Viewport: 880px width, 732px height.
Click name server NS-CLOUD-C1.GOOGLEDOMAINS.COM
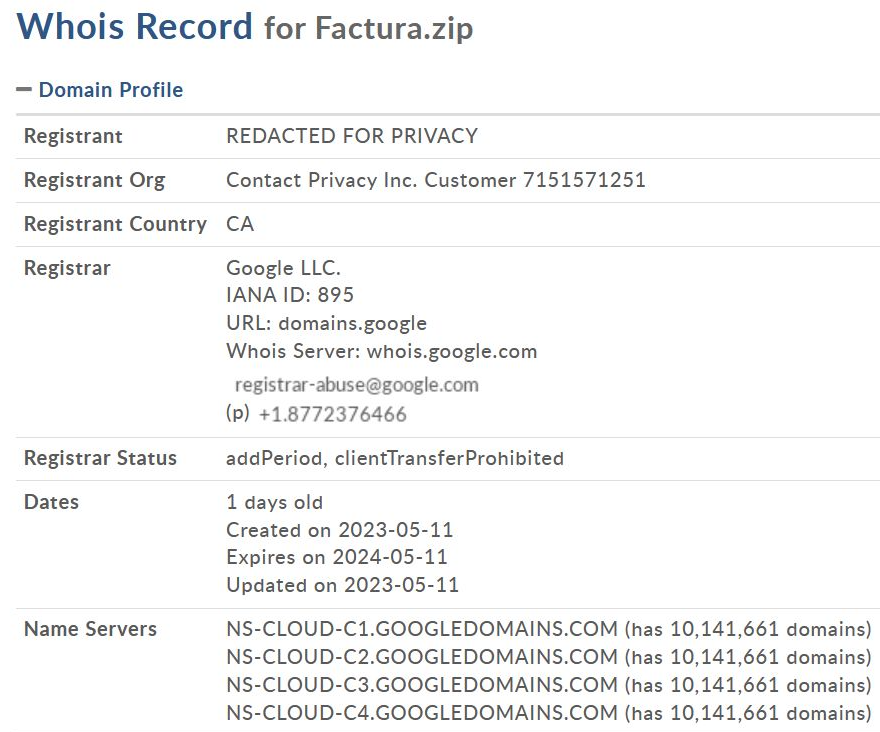422,629
